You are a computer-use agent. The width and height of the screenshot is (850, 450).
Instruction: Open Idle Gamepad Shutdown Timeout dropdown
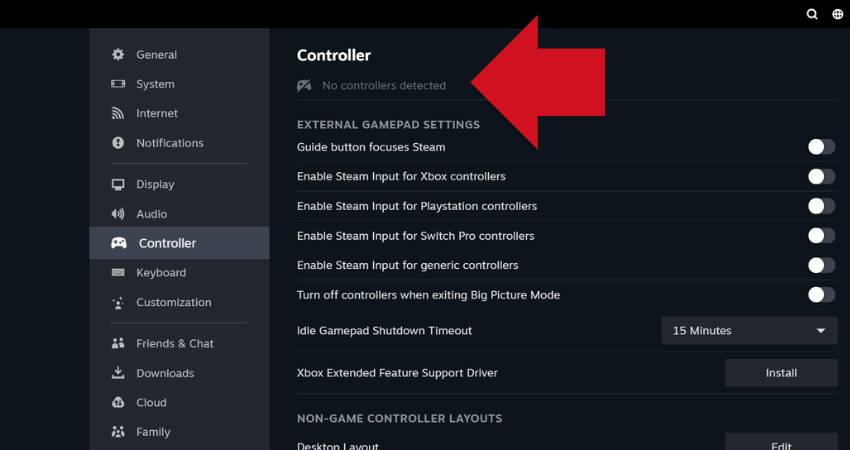click(x=749, y=330)
